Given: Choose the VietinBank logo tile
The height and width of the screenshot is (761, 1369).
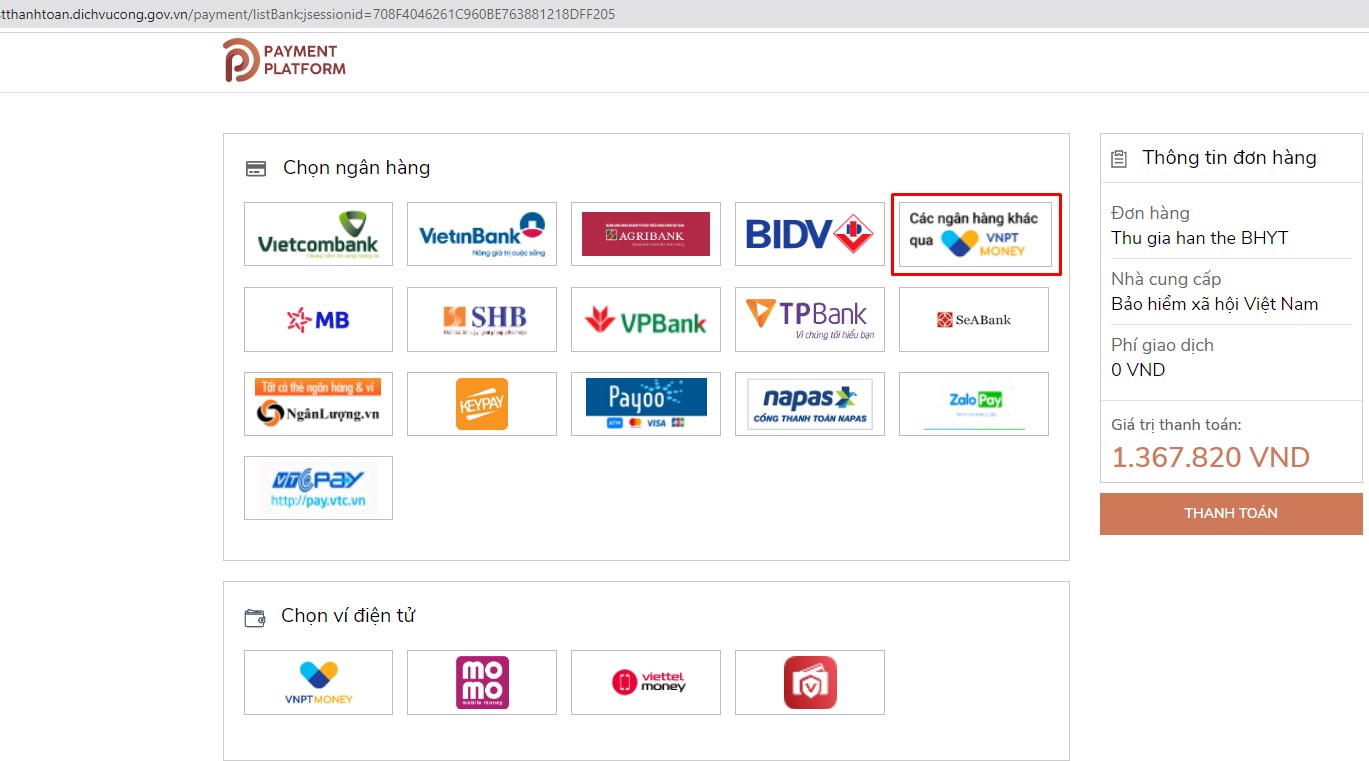Looking at the screenshot, I should pos(482,234).
